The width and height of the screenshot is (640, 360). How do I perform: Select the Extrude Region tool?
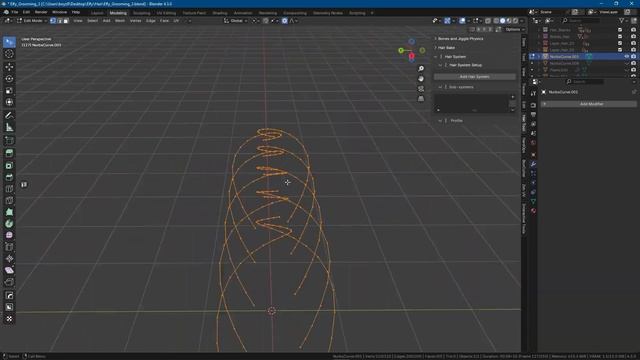click(9, 153)
